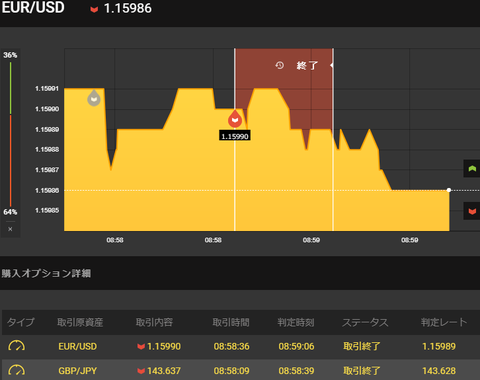The height and width of the screenshot is (380, 480).
Task: Click the gauge icon in the GBP/JPY row
Action: click(16, 370)
